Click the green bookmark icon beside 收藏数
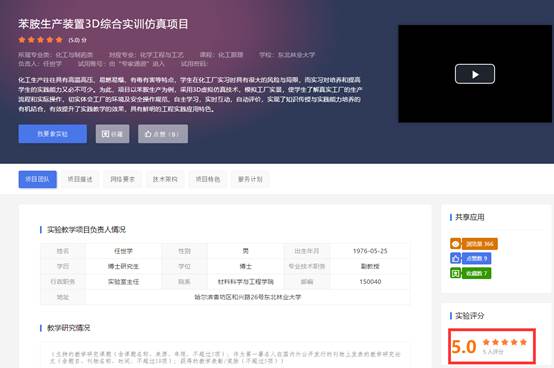Viewport: 554px width, 368px height. pyautogui.click(x=455, y=273)
